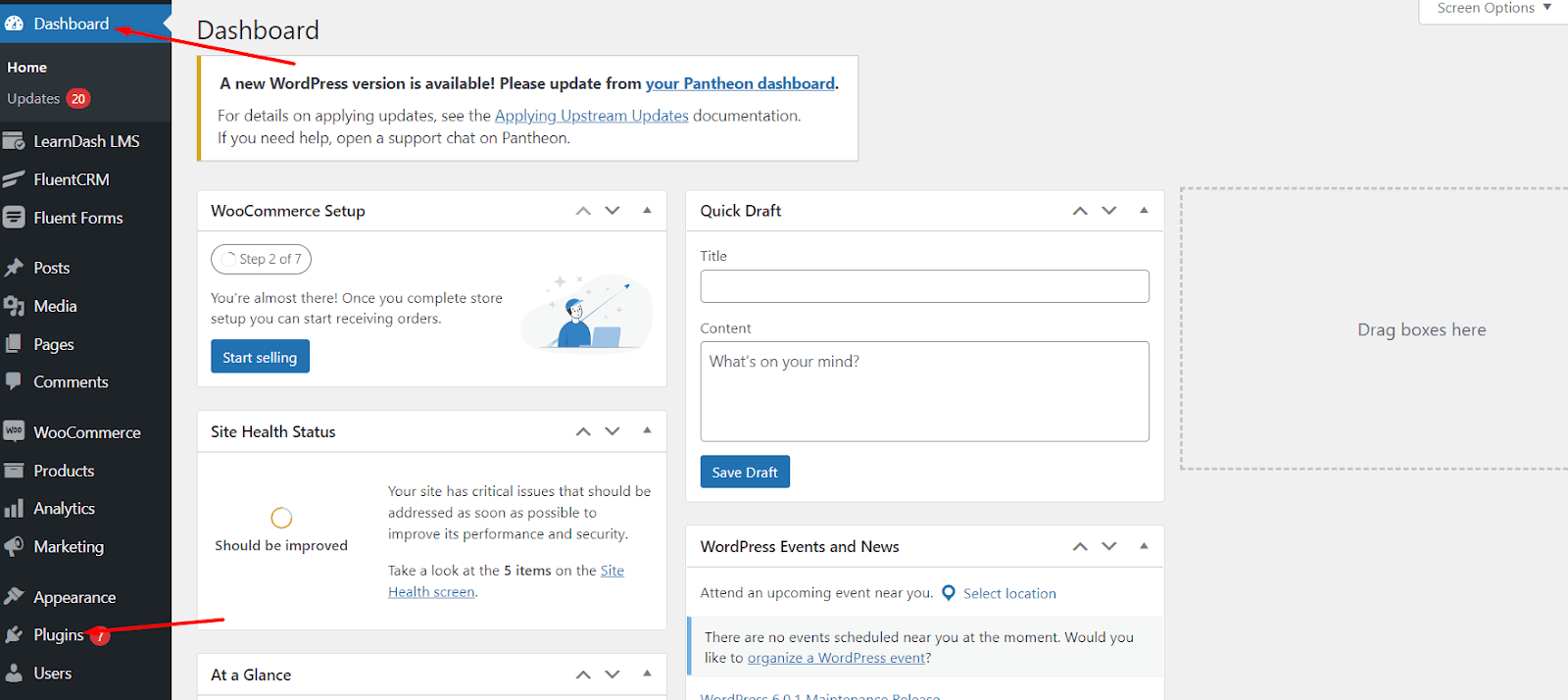The image size is (1568, 700).
Task: Click the Analytics bar chart icon
Action: (14, 508)
